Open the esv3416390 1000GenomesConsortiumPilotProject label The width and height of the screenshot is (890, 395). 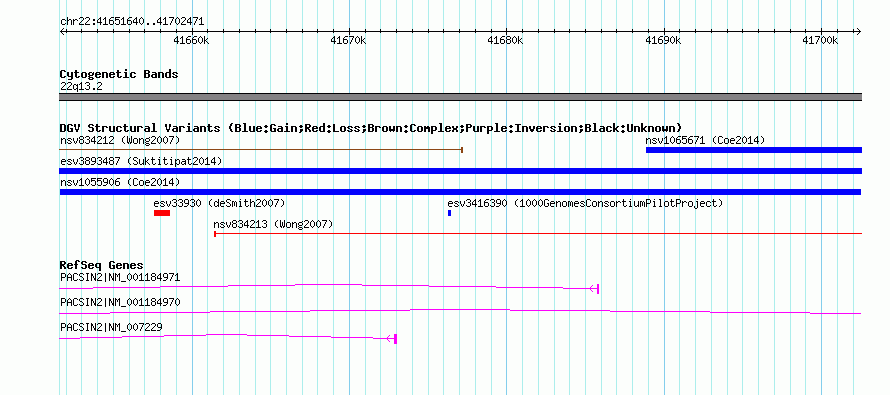[585, 203]
